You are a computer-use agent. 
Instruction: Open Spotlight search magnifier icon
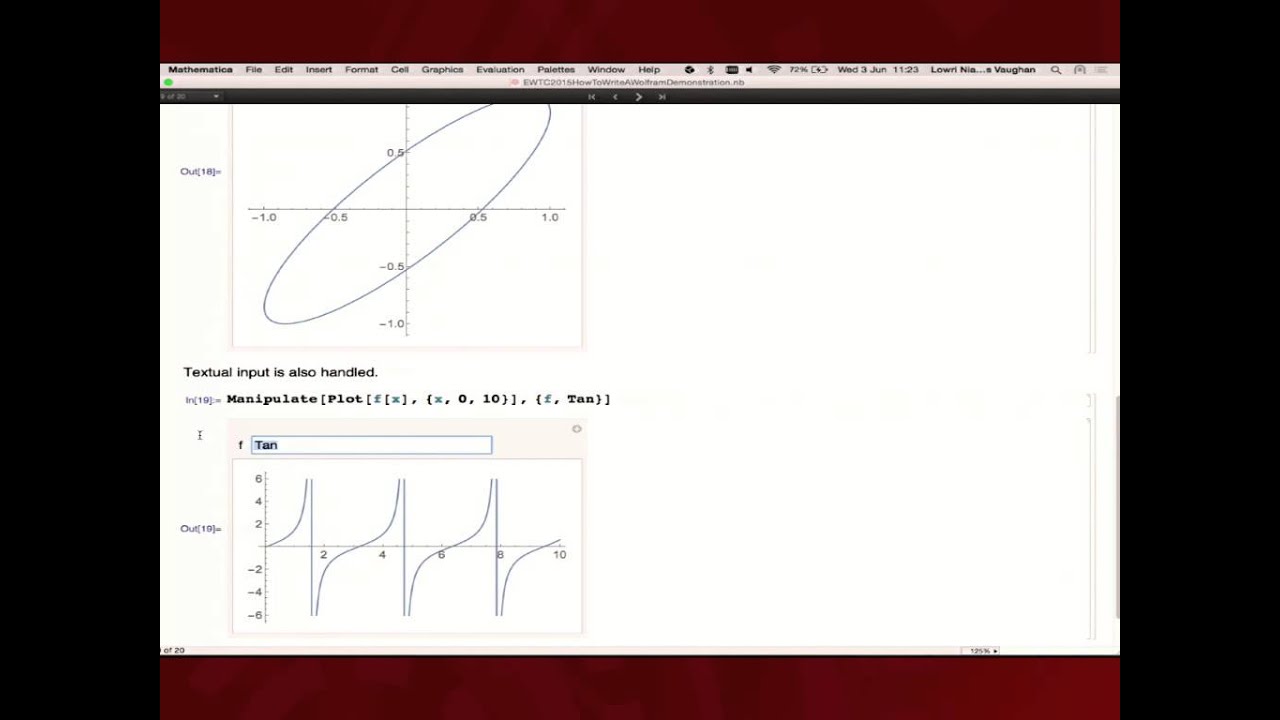coord(1056,70)
